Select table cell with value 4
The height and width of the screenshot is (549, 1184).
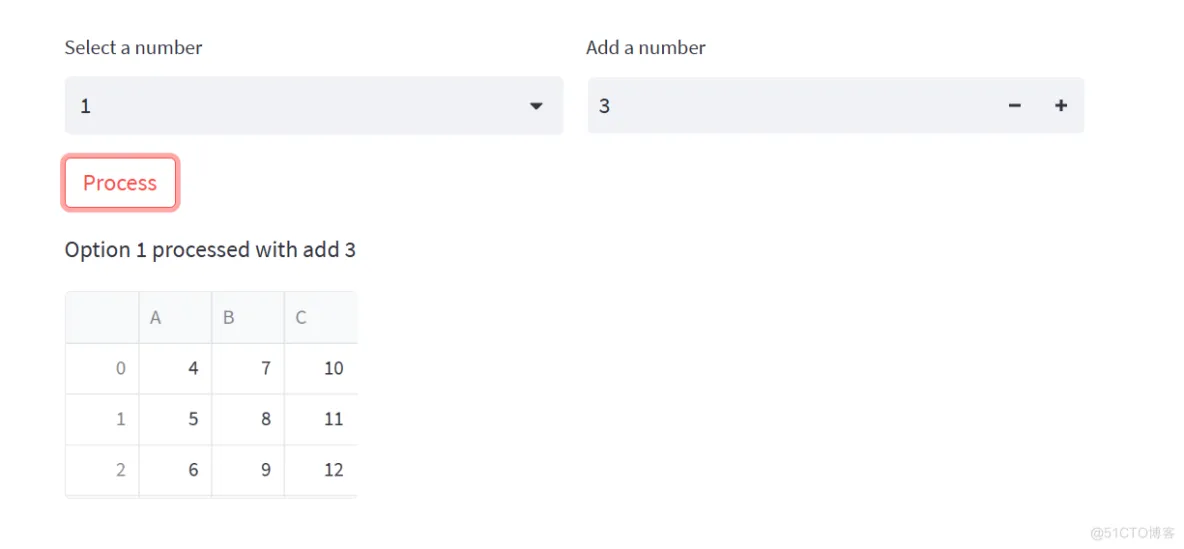click(175, 369)
